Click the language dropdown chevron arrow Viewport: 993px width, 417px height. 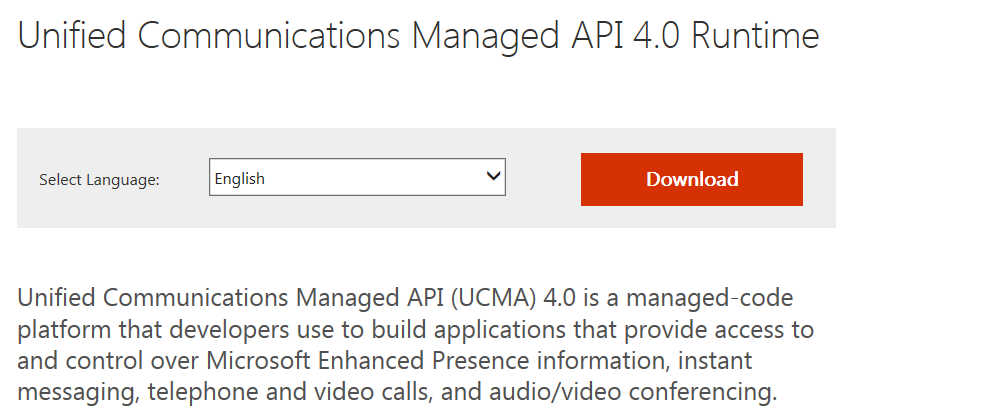tap(492, 177)
